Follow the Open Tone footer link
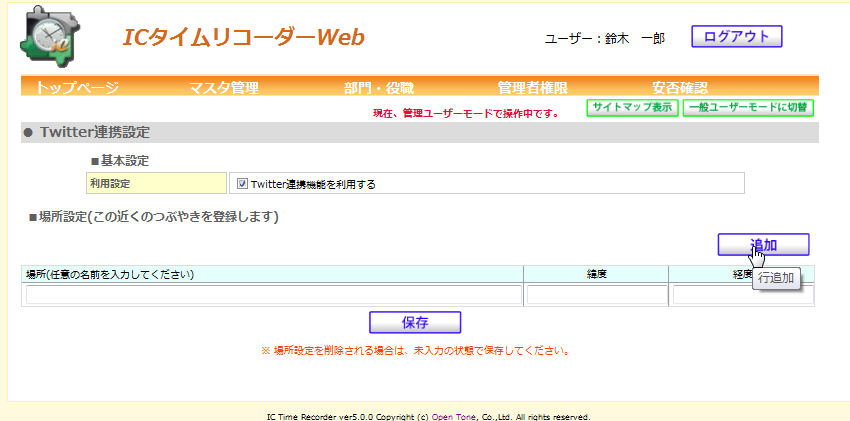Screen dimensions: 850x421 (x=454, y=416)
